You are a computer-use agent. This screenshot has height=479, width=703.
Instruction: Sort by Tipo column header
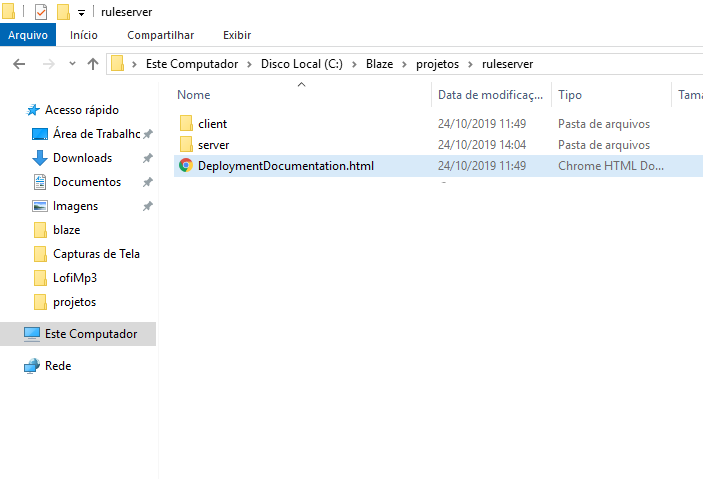570,95
